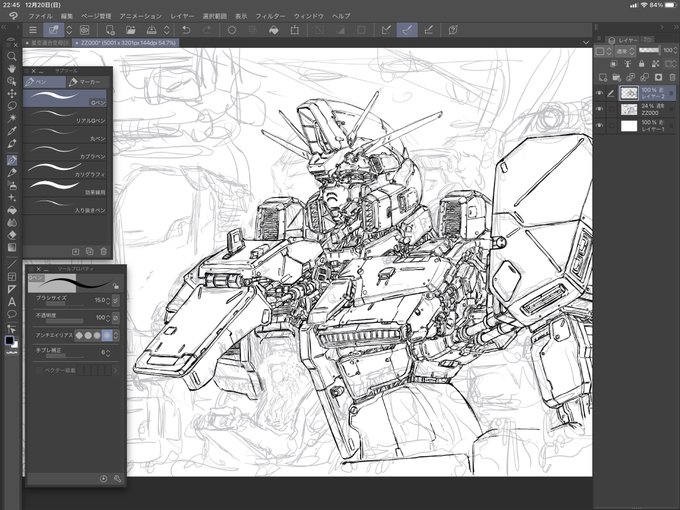Click Duplicate sub tool icon
680x510 pixels.
pos(89,252)
